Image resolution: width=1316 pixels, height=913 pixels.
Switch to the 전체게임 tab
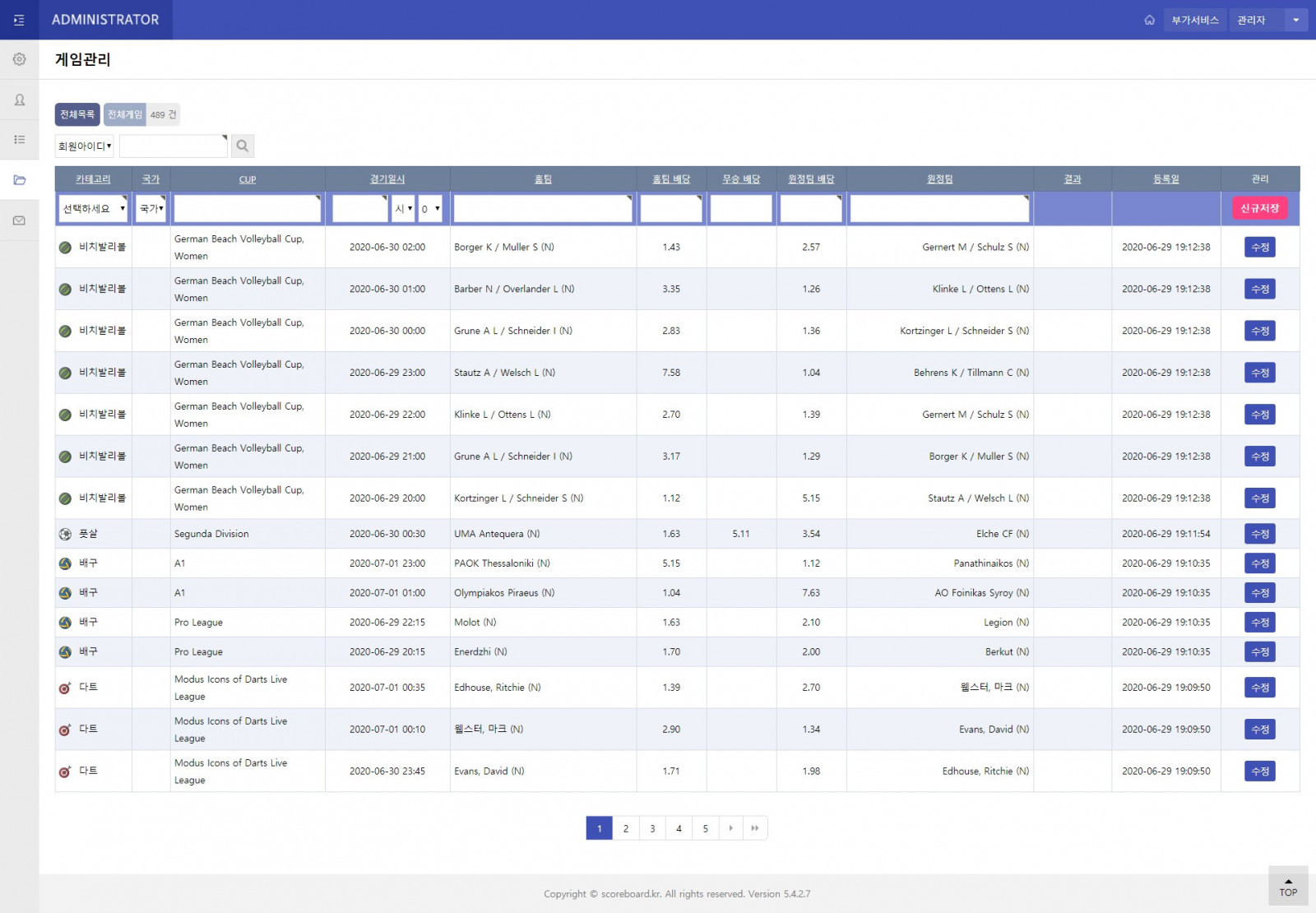pyautogui.click(x=125, y=114)
